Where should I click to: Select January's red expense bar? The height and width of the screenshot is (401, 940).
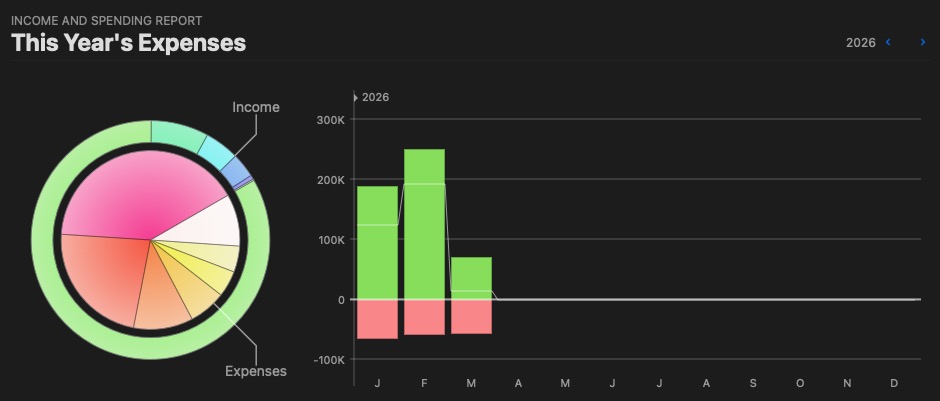(x=377, y=319)
